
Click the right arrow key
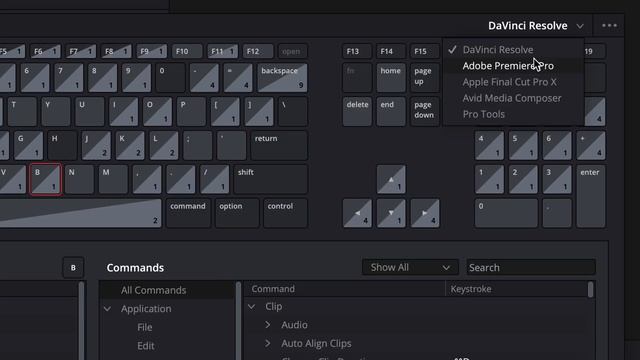[425, 213]
